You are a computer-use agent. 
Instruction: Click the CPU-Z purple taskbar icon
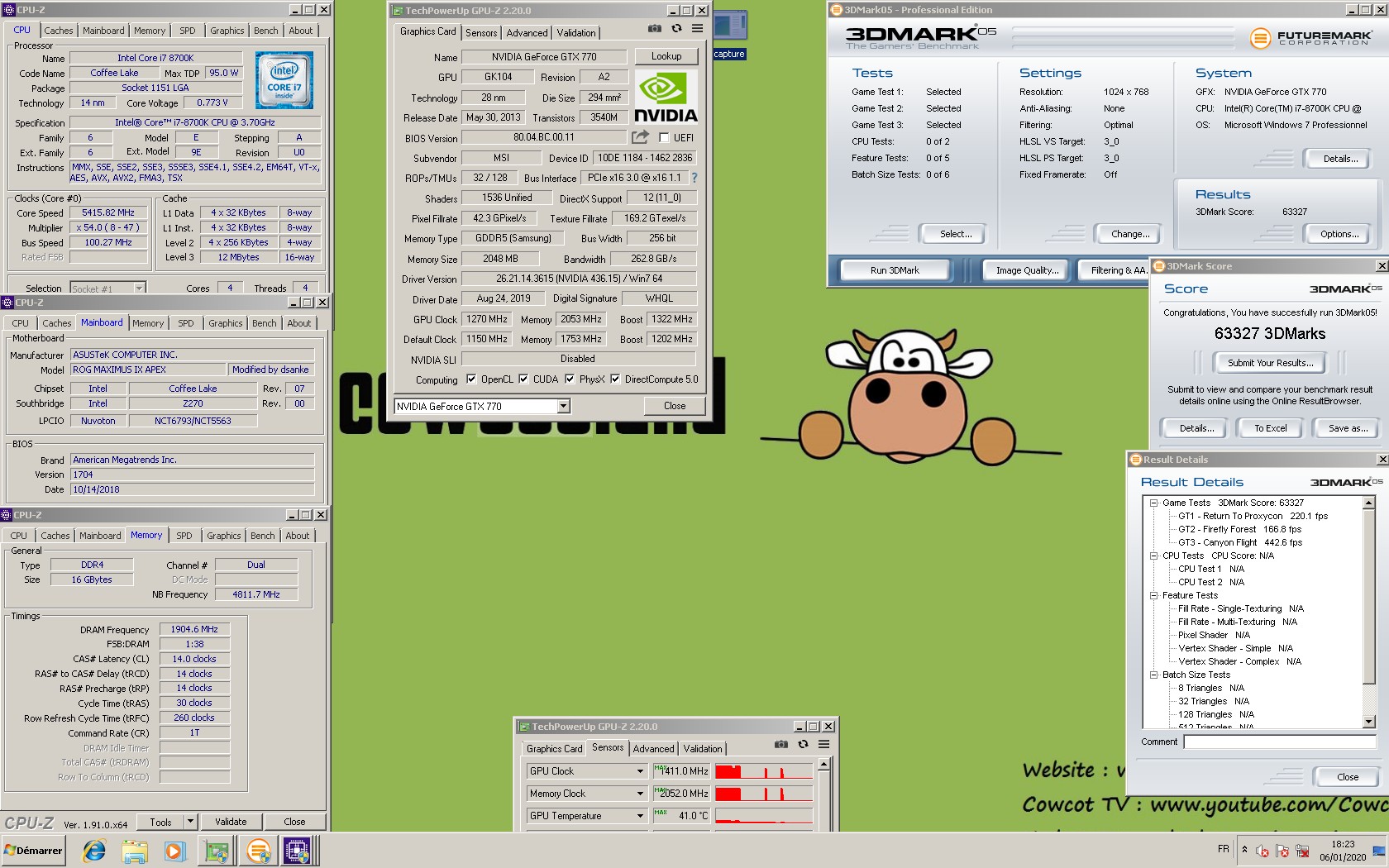[298, 851]
